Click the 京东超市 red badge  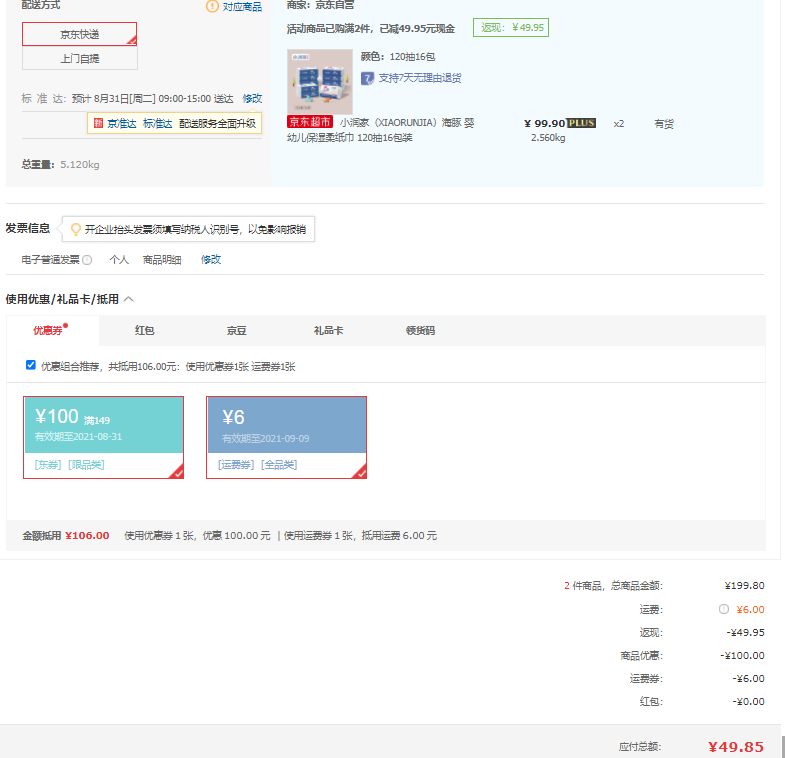[310, 122]
